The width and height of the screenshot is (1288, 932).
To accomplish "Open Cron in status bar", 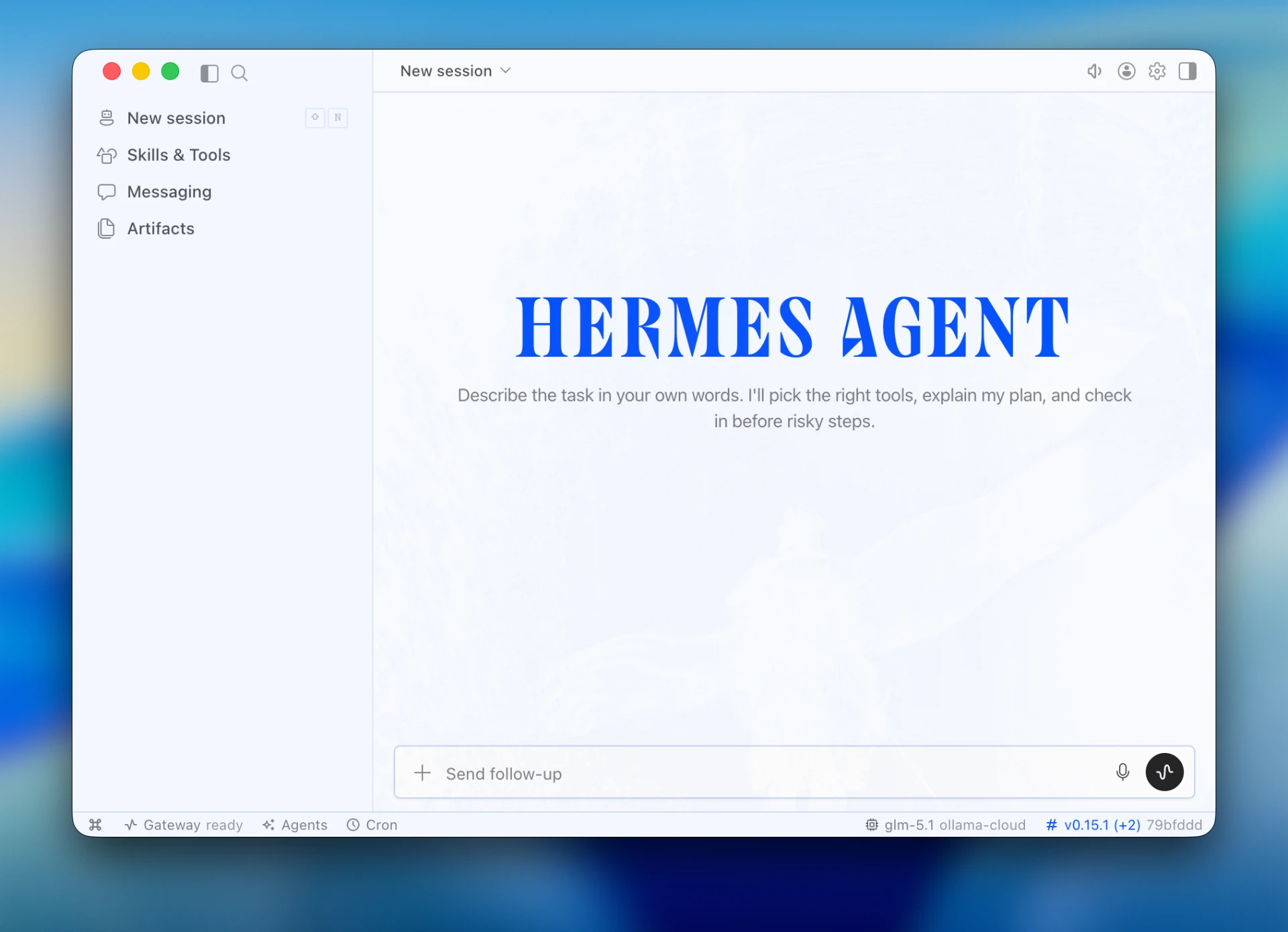I will tap(372, 825).
